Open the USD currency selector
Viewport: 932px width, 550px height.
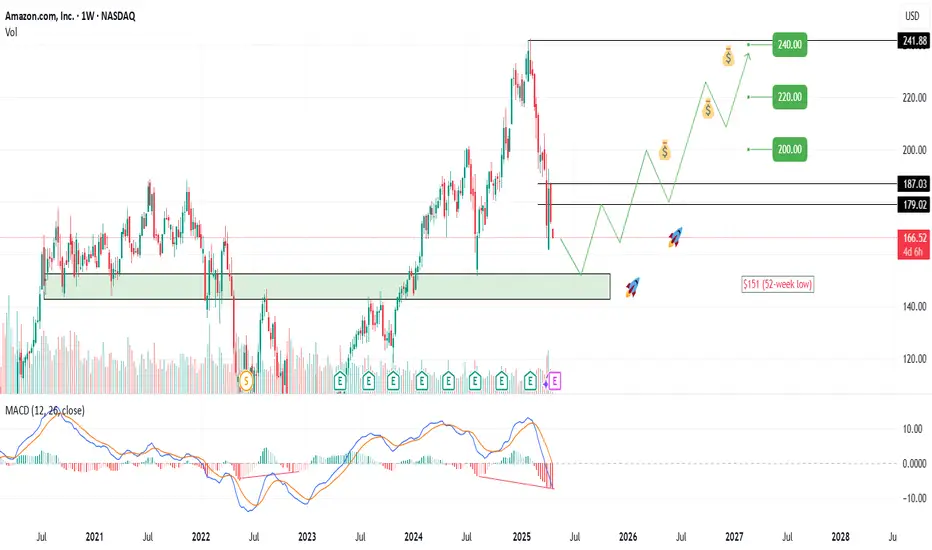click(x=912, y=16)
